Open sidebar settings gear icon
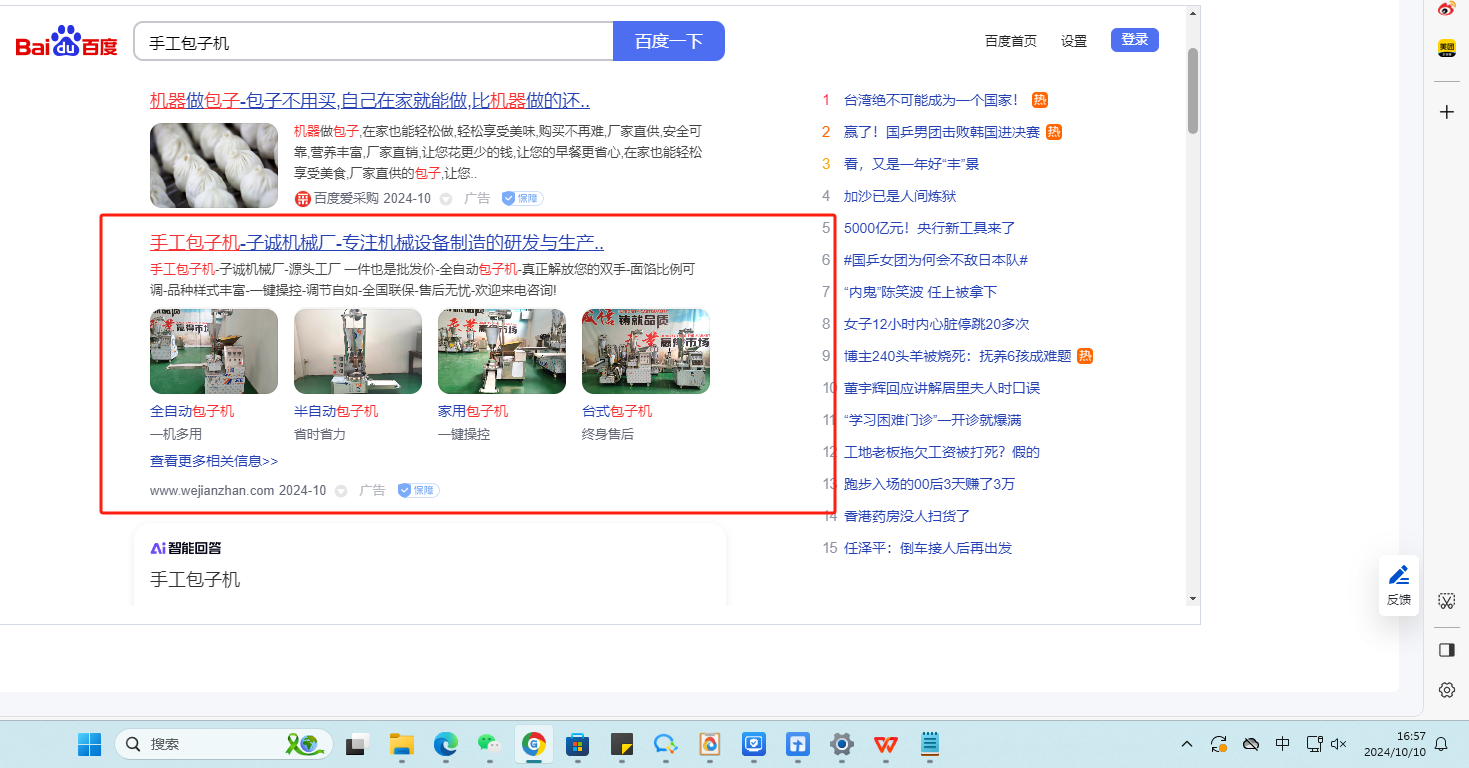This screenshot has height=768, width=1469. pos(1446,690)
